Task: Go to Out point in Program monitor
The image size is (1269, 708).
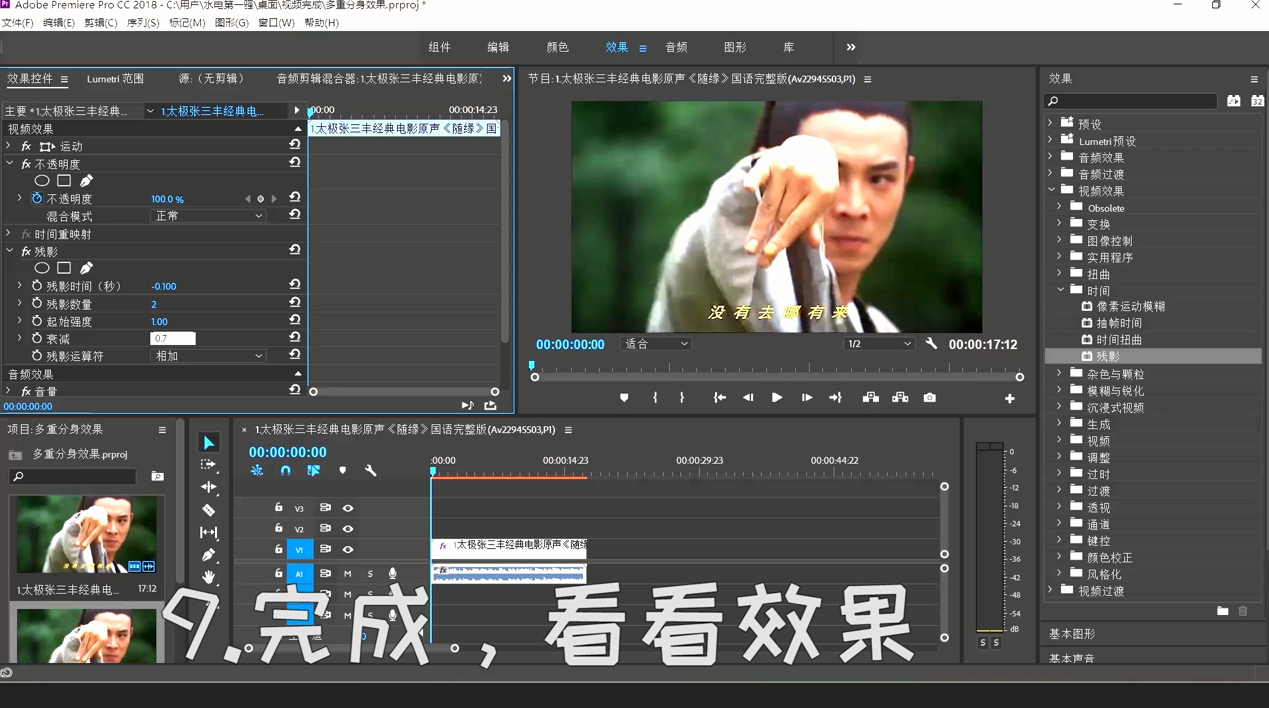Action: click(x=835, y=398)
